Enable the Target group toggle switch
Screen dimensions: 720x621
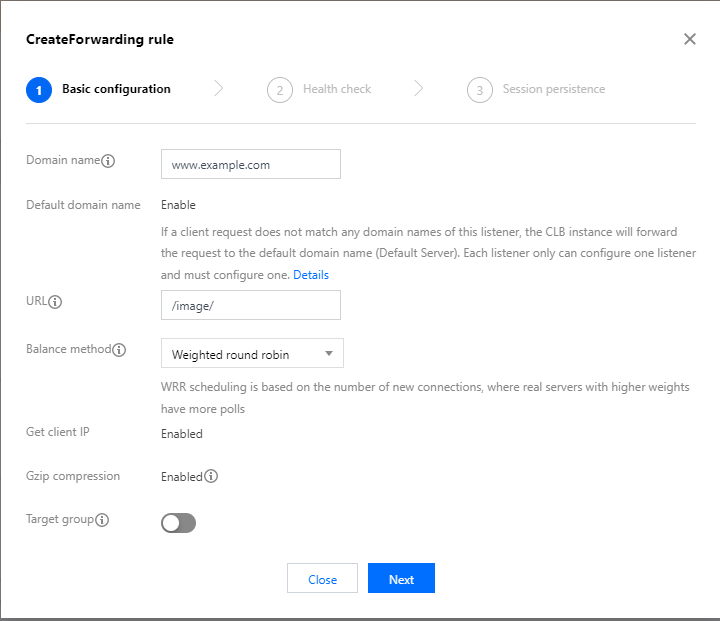click(179, 523)
